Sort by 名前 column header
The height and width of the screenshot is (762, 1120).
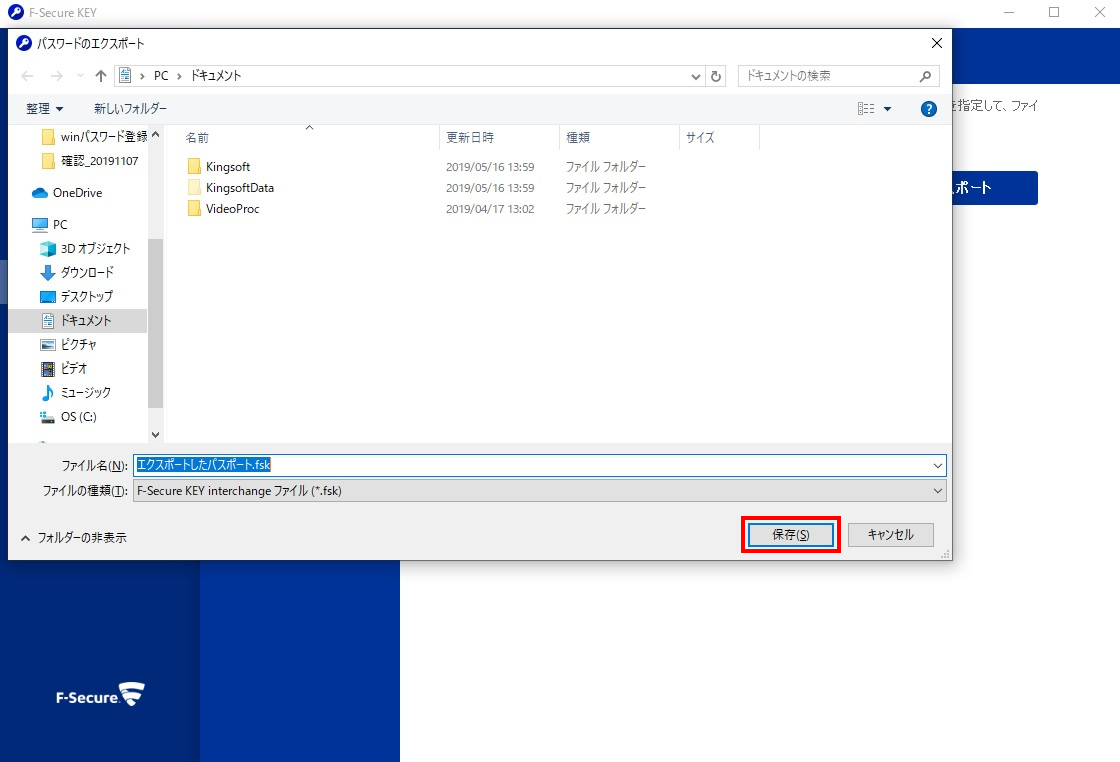[198, 138]
